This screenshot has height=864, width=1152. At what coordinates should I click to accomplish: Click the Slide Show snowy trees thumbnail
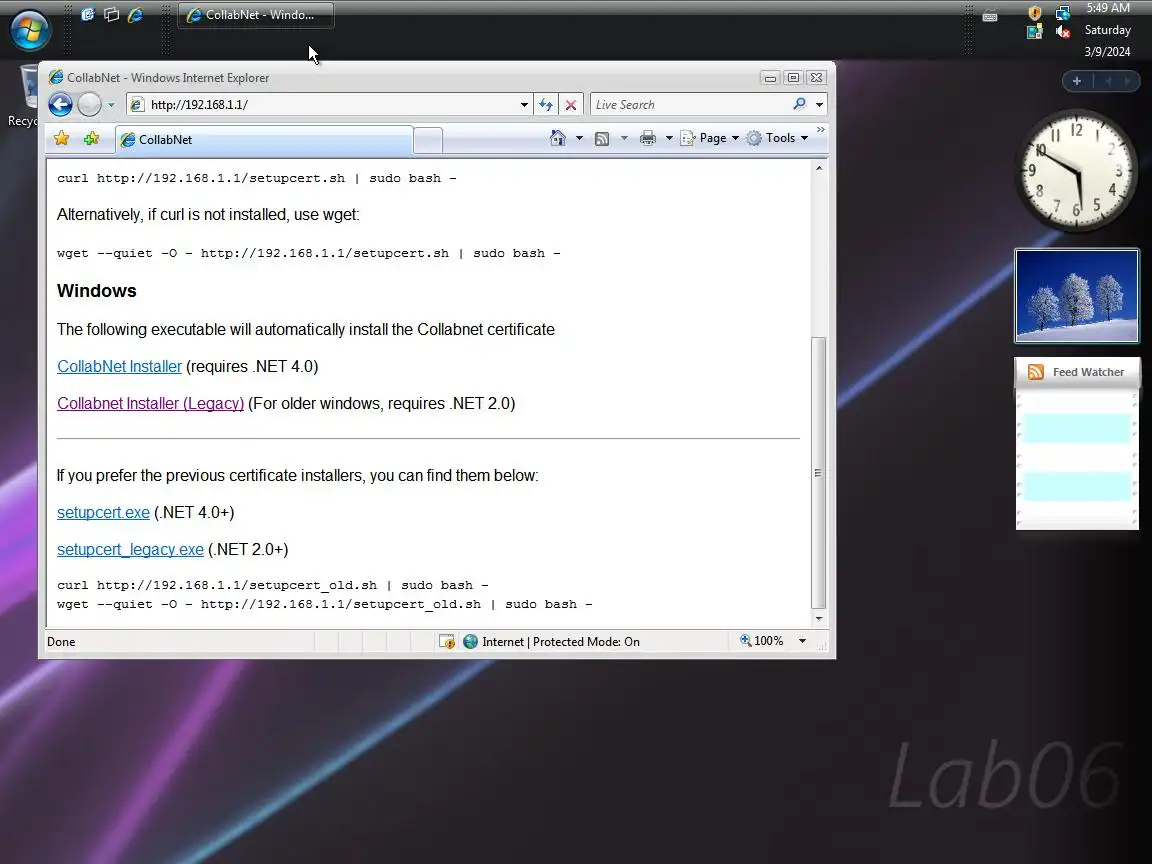1076,295
